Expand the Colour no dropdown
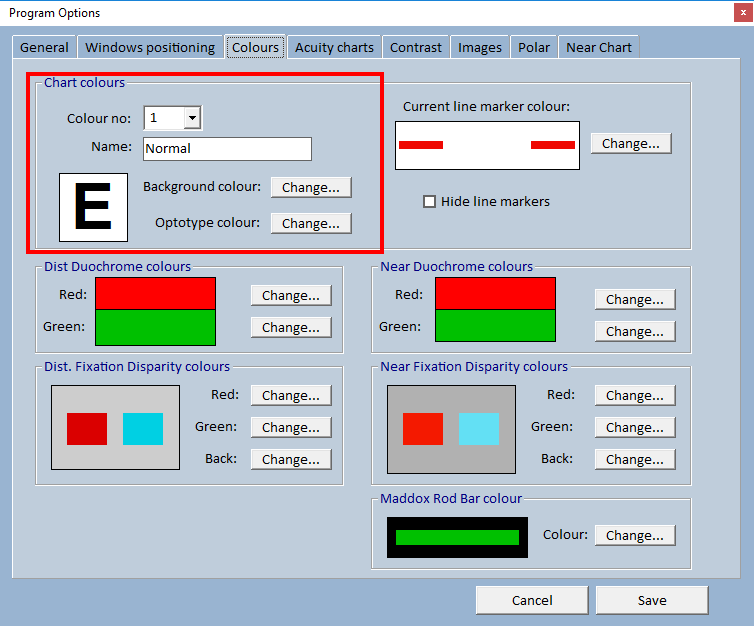The height and width of the screenshot is (626, 754). pos(192,118)
